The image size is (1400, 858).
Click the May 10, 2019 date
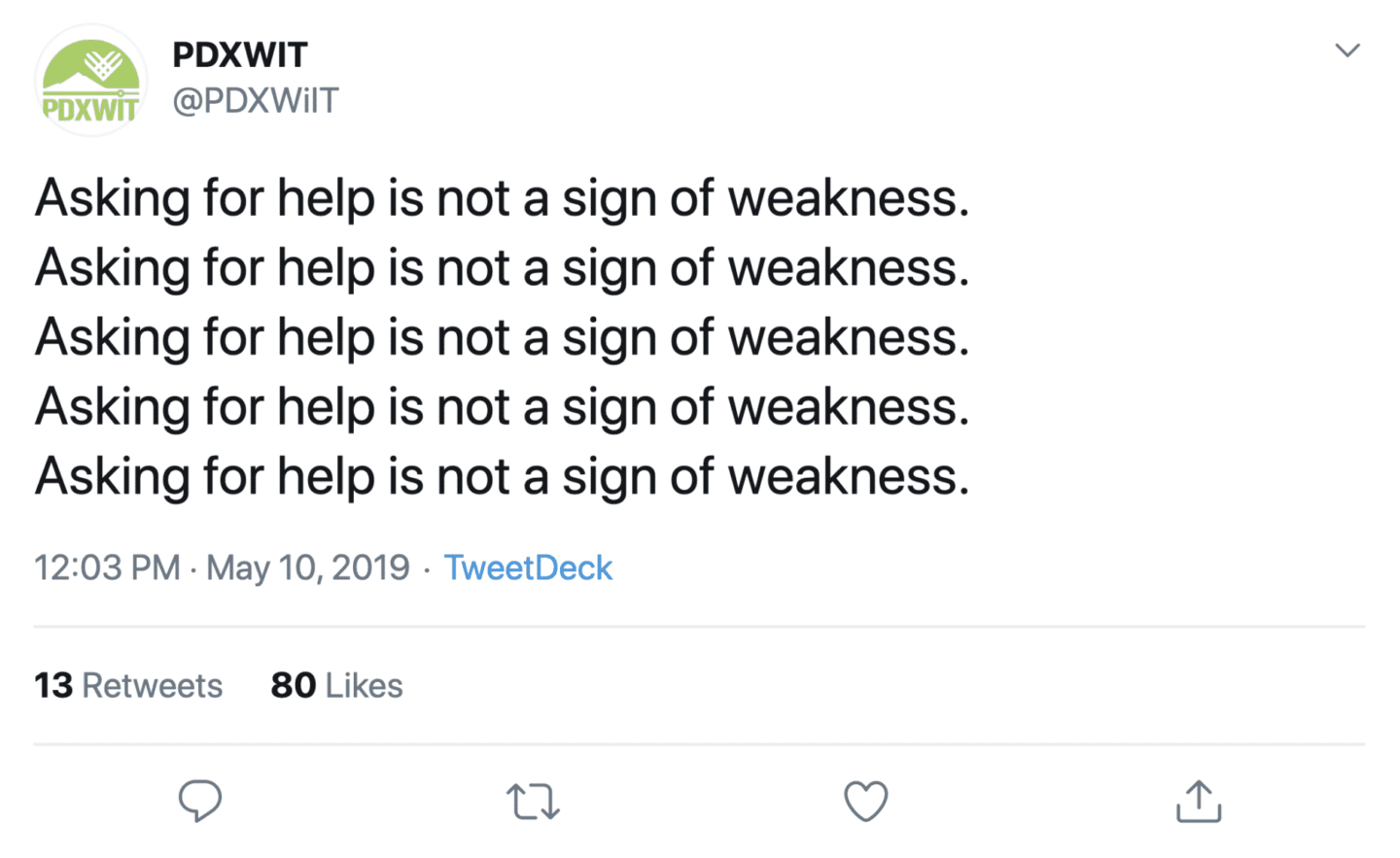click(307, 567)
